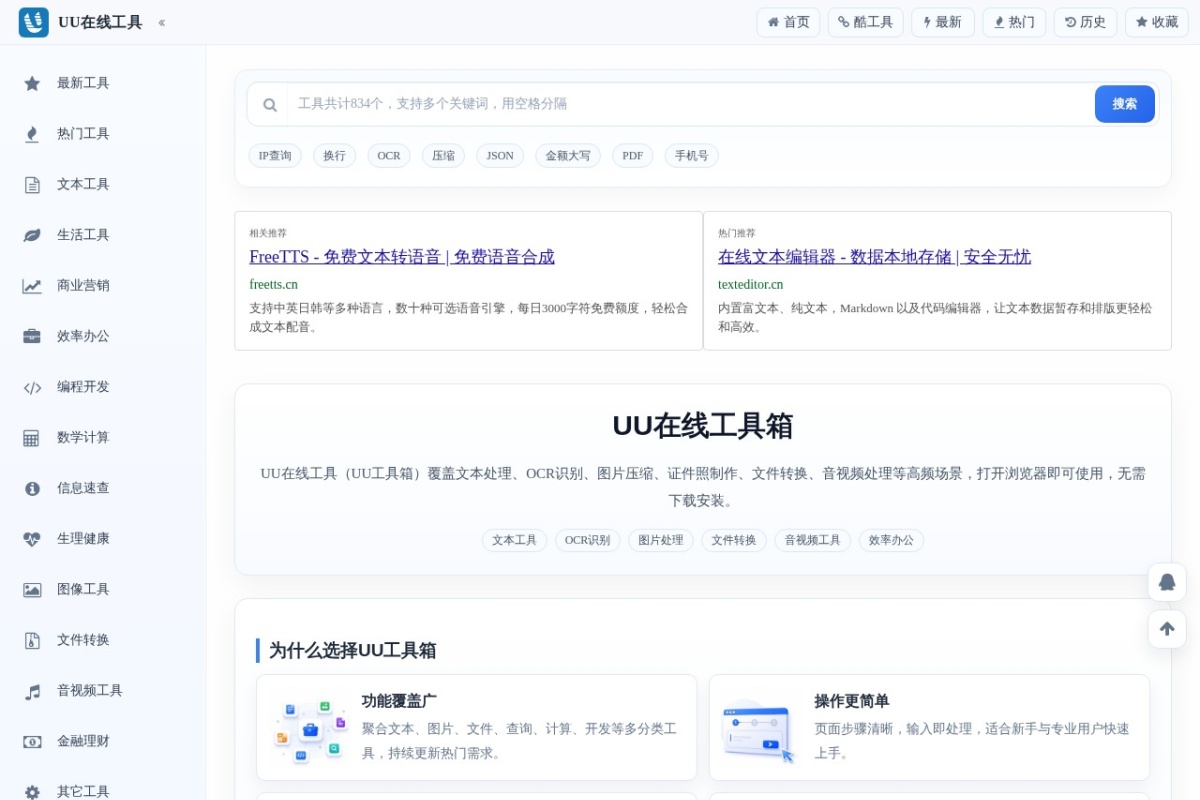
Task: Click the floating QQ contact icon
Action: [x=1167, y=582]
